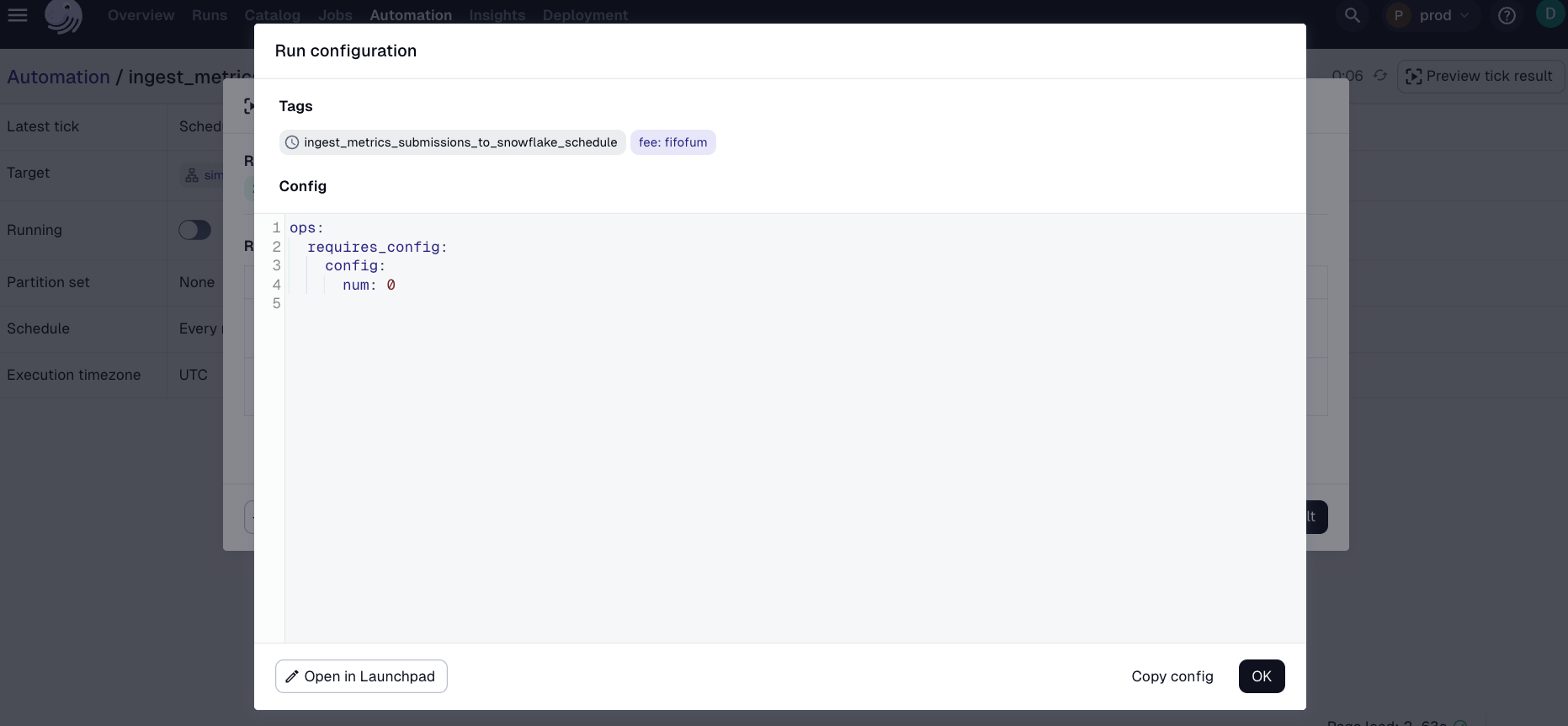Click the ingest_metrics_submissions_to_snowflake_schedule tag
1568x726 pixels.
460,142
